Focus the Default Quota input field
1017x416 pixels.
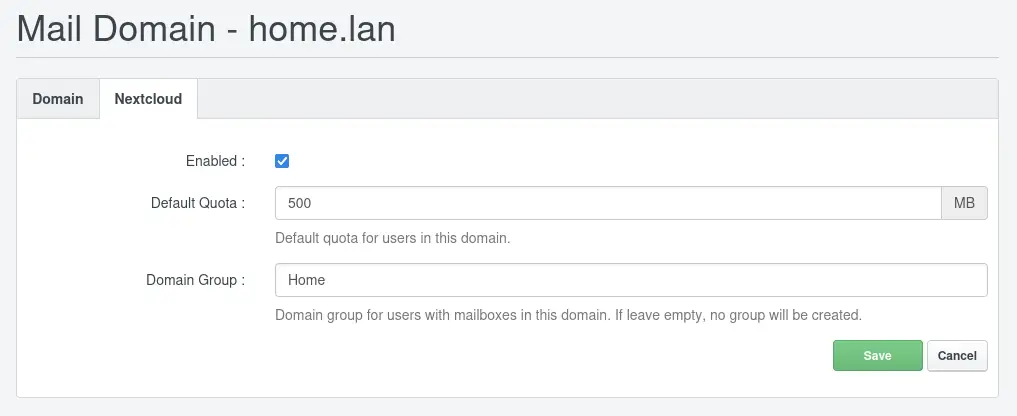[608, 203]
